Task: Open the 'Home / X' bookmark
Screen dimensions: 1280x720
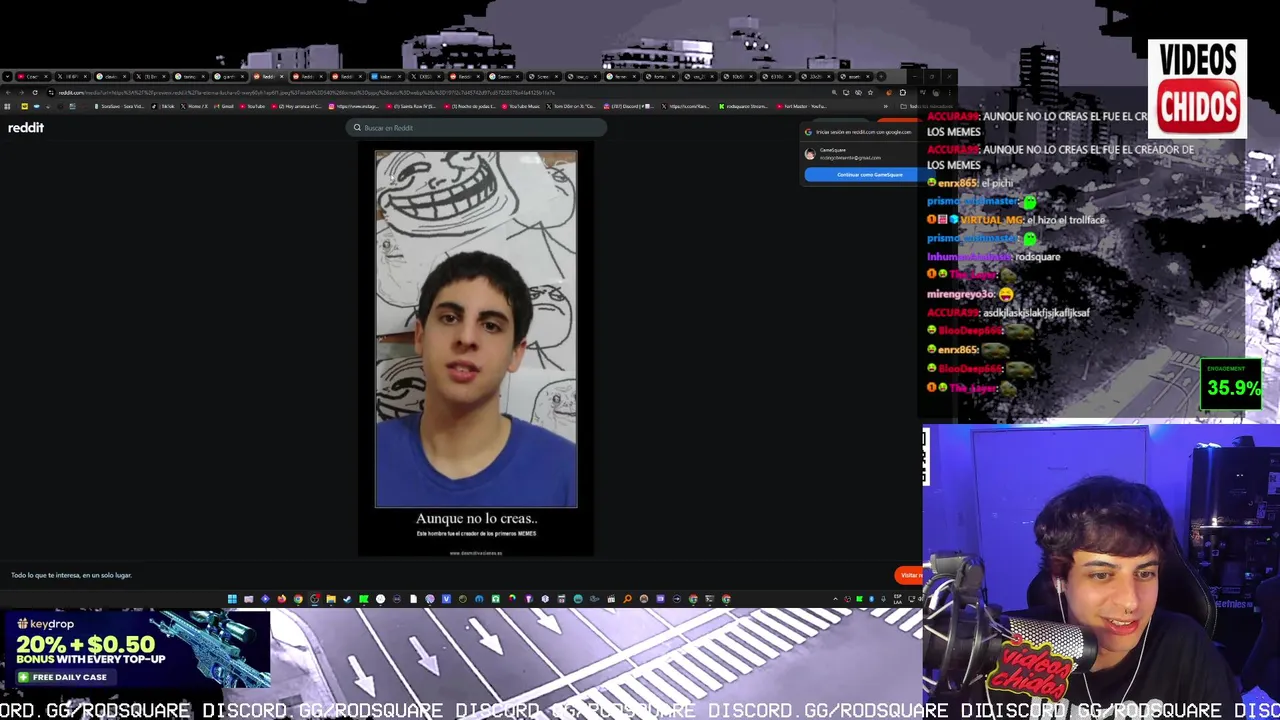Action: [x=194, y=106]
